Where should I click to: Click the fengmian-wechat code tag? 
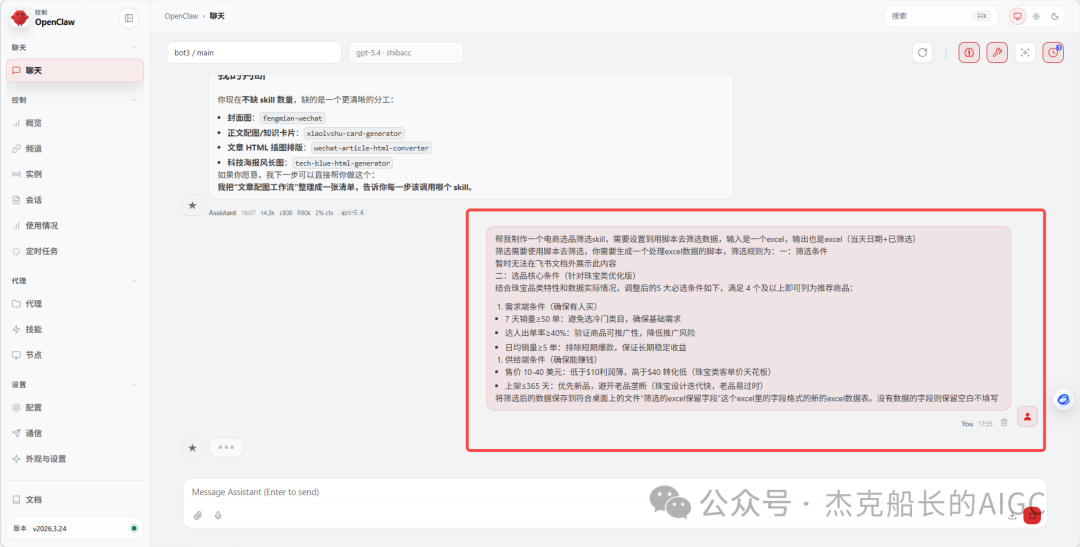(x=292, y=118)
